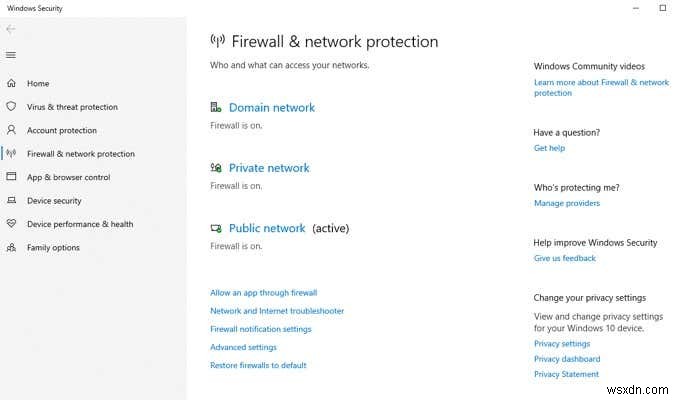Click the back arrow icon

click(11, 29)
